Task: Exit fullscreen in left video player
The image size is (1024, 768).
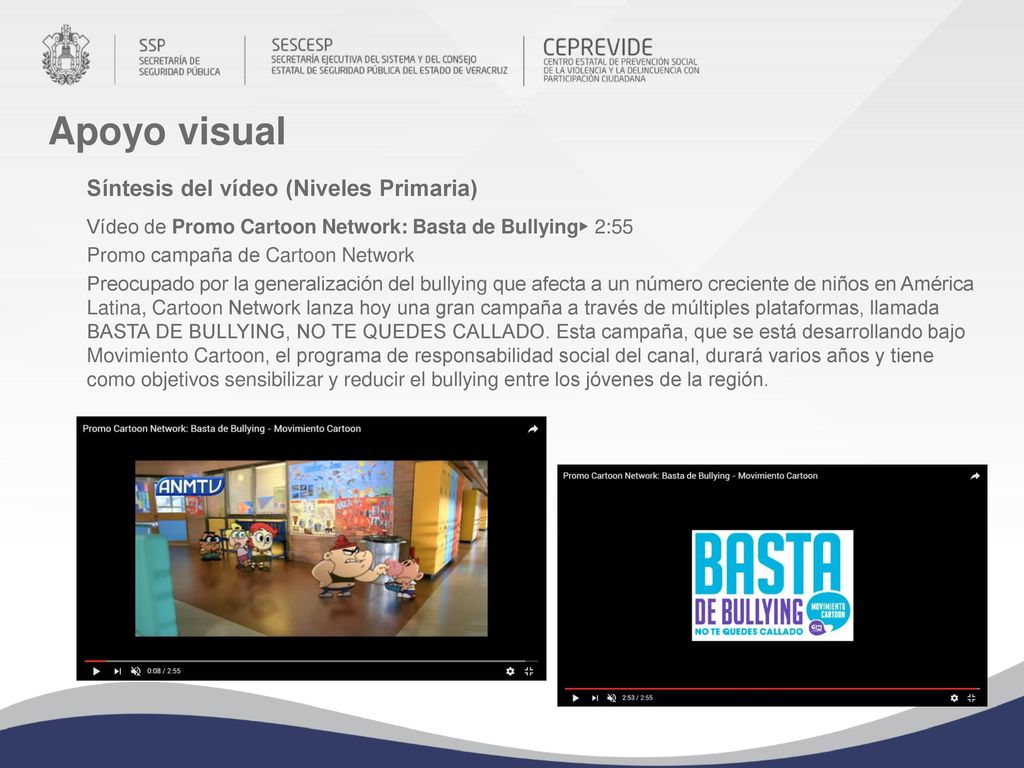Action: pos(529,671)
